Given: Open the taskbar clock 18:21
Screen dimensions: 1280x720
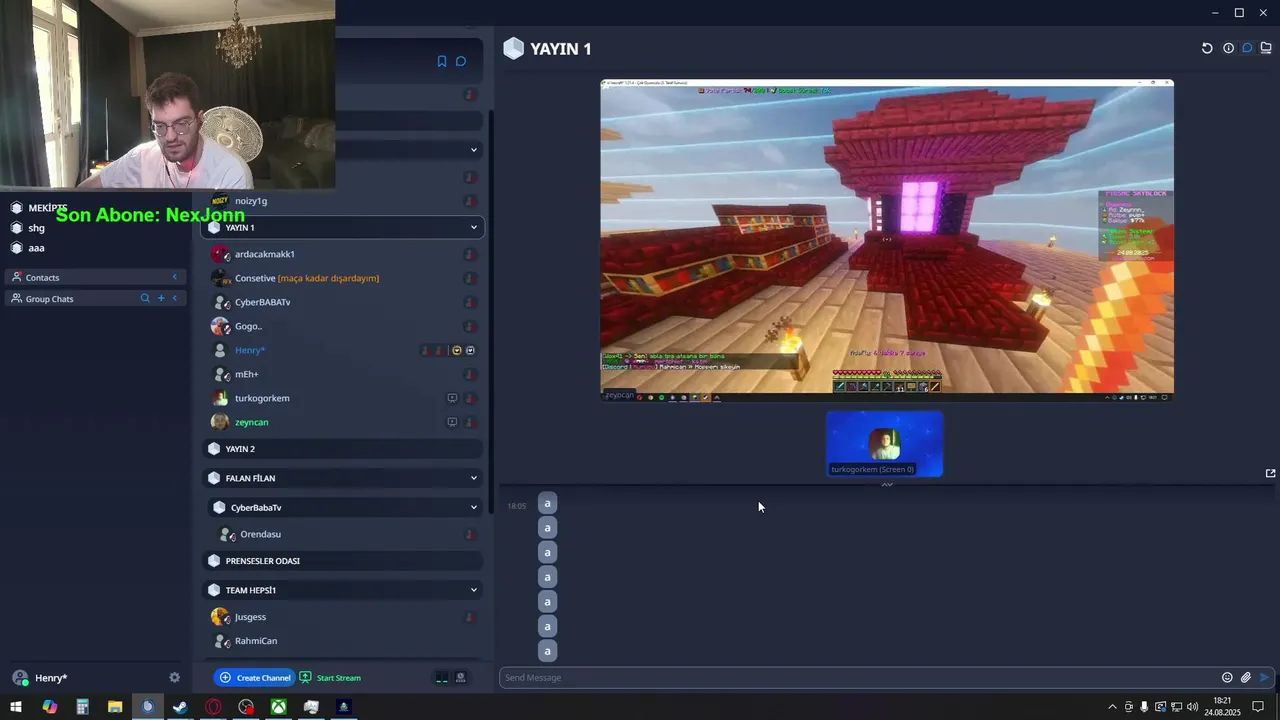Looking at the screenshot, I should pos(1222,707).
